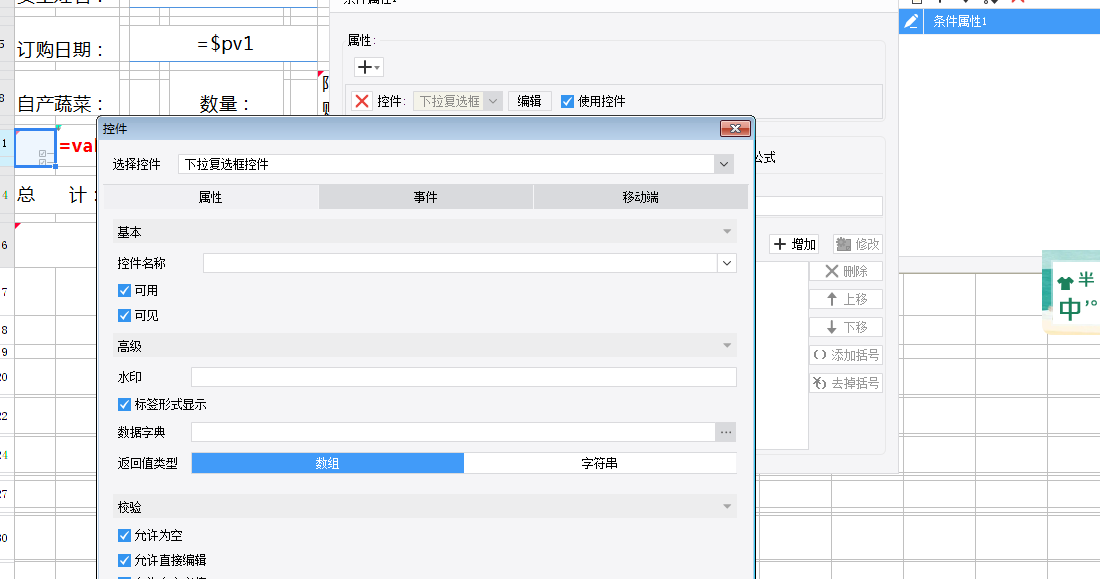The height and width of the screenshot is (579, 1100).
Task: Click the checkbox widget cell in spreadsheet
Action: point(36,147)
